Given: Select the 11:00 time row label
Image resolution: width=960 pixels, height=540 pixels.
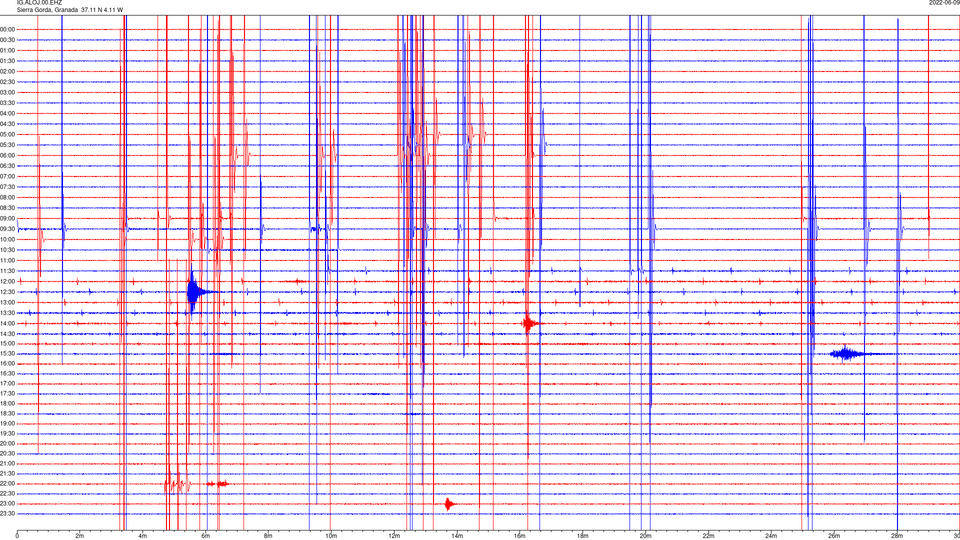Looking at the screenshot, I should [x=8, y=260].
